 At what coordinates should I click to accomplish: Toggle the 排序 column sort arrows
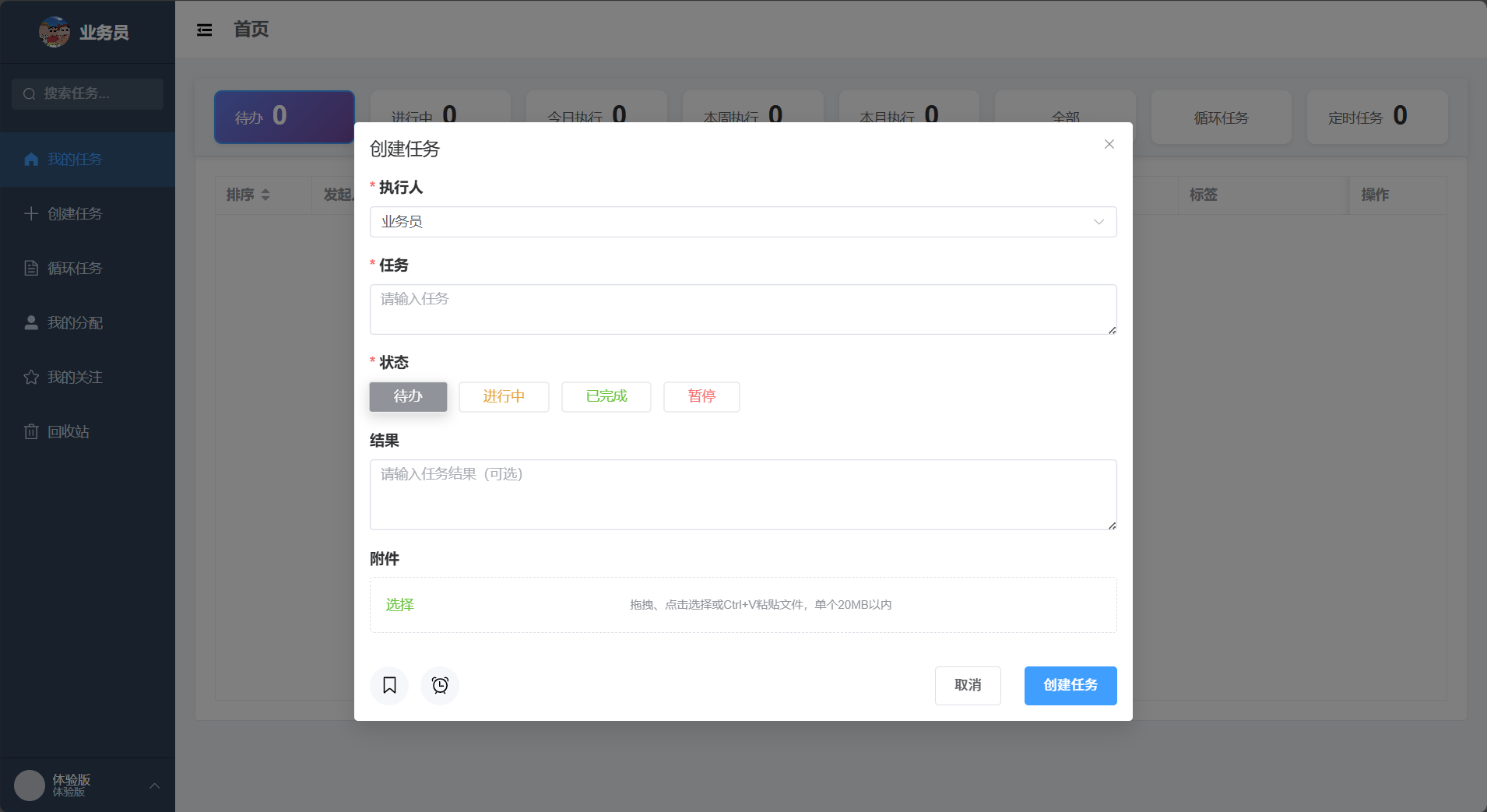point(267,195)
